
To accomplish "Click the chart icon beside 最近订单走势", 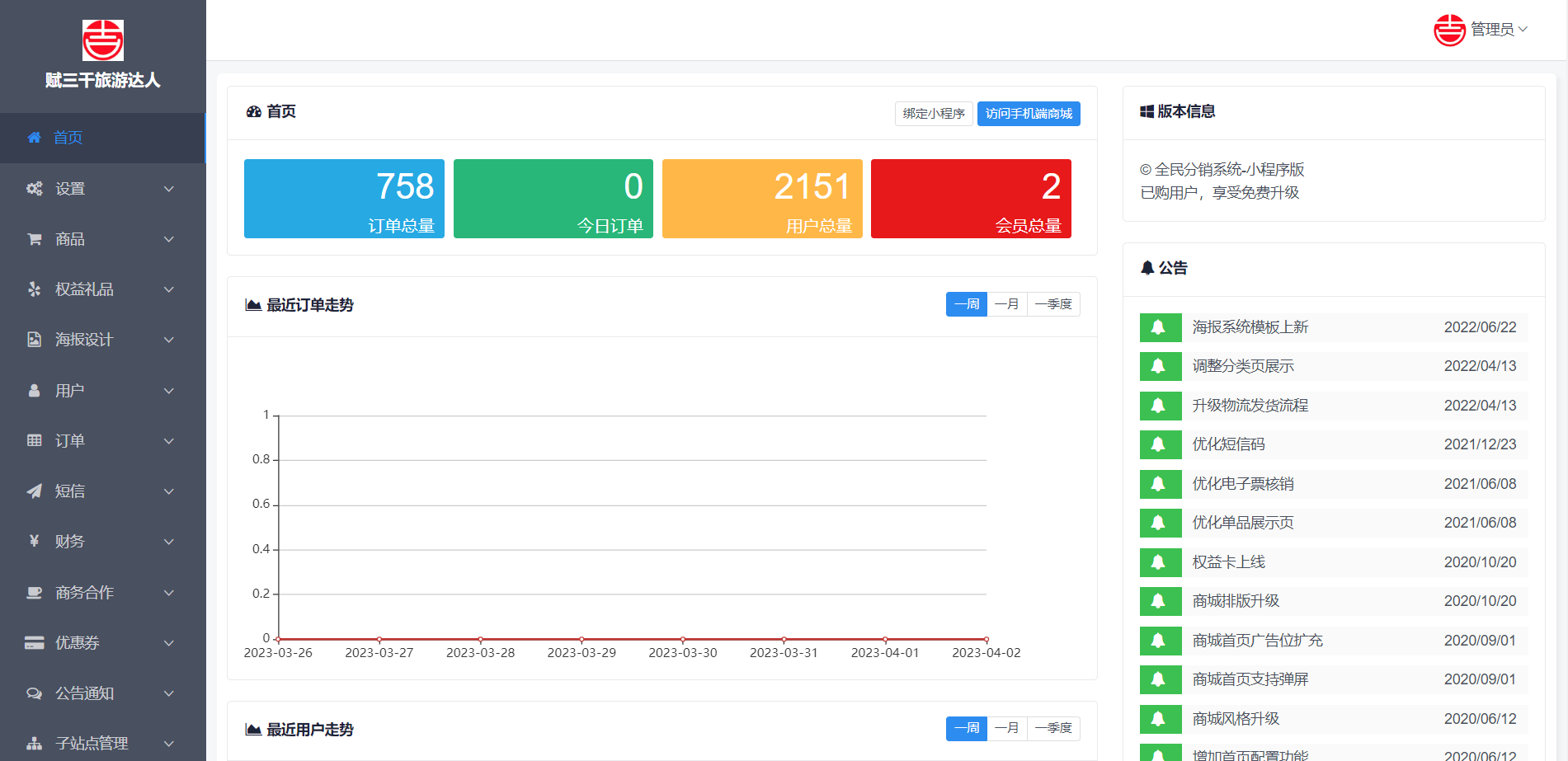I will point(253,305).
